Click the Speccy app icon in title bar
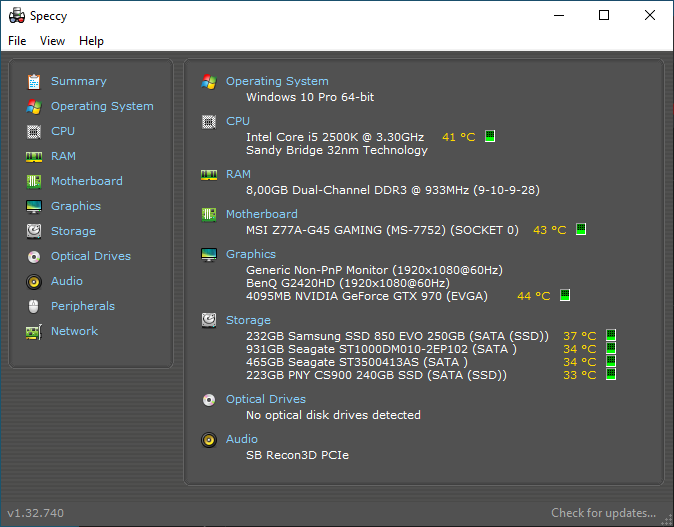This screenshot has width=674, height=527. coord(17,15)
